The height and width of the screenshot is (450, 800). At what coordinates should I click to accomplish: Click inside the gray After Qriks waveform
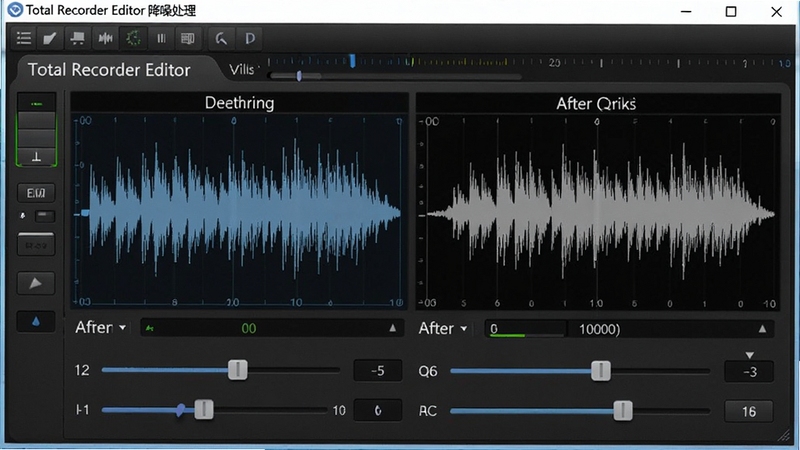coord(599,213)
